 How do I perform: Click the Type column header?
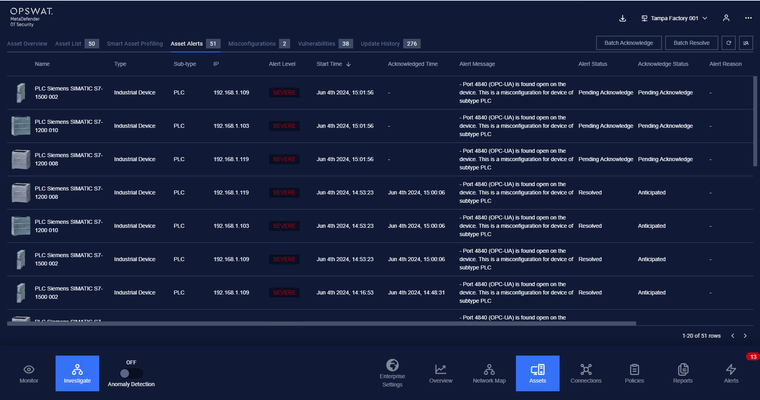coord(120,64)
